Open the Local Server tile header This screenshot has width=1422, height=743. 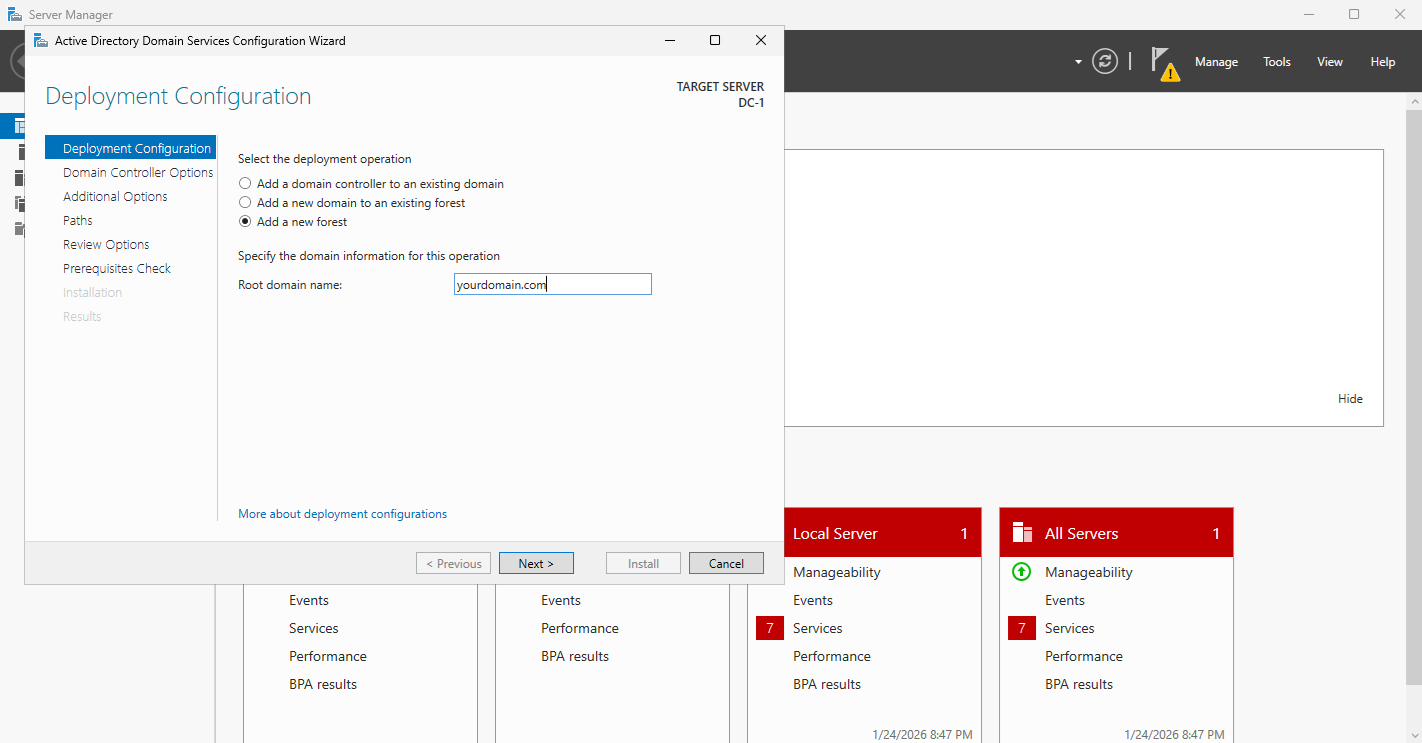tap(883, 533)
